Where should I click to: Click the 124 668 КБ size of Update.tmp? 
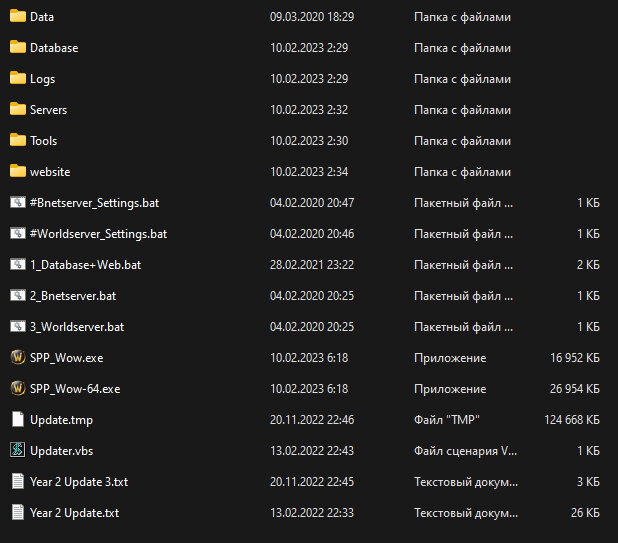(x=572, y=420)
